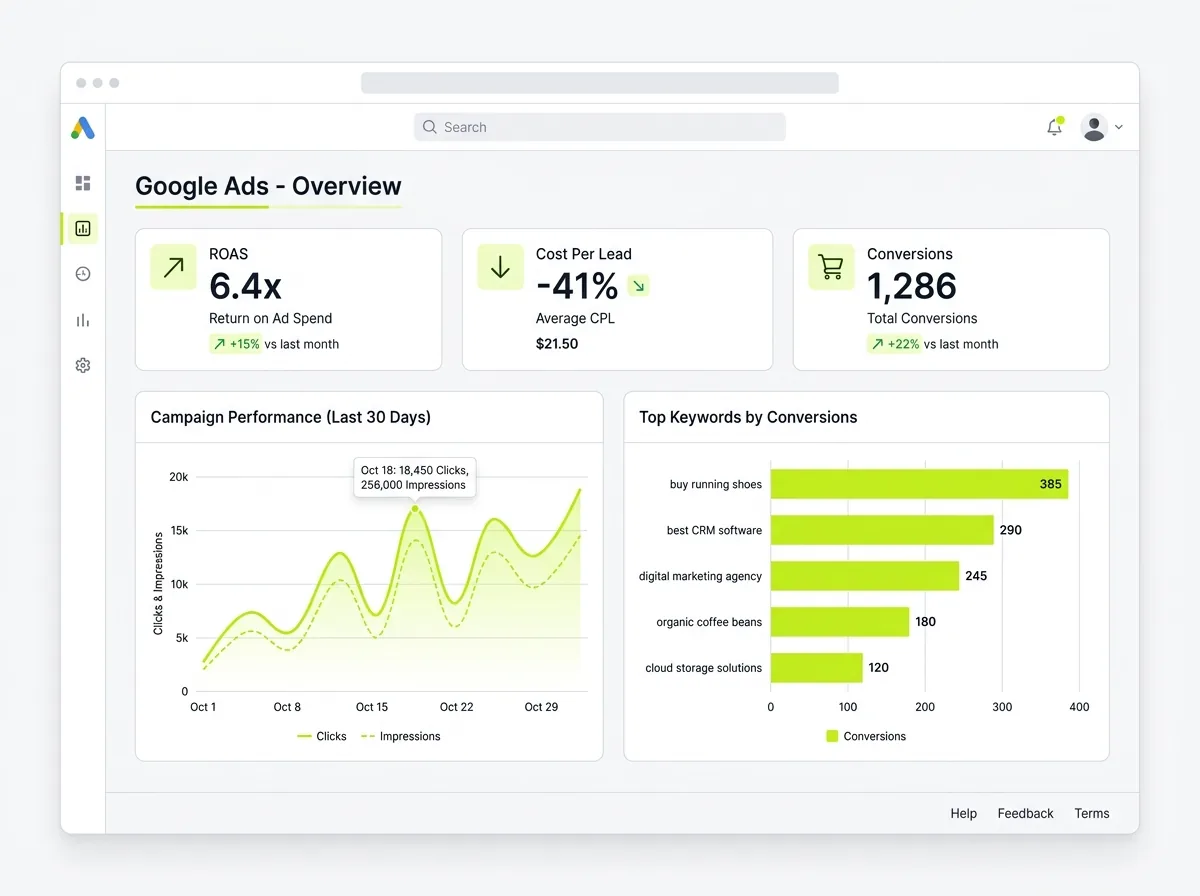Click the +15% change badge
The height and width of the screenshot is (896, 1200).
[235, 344]
